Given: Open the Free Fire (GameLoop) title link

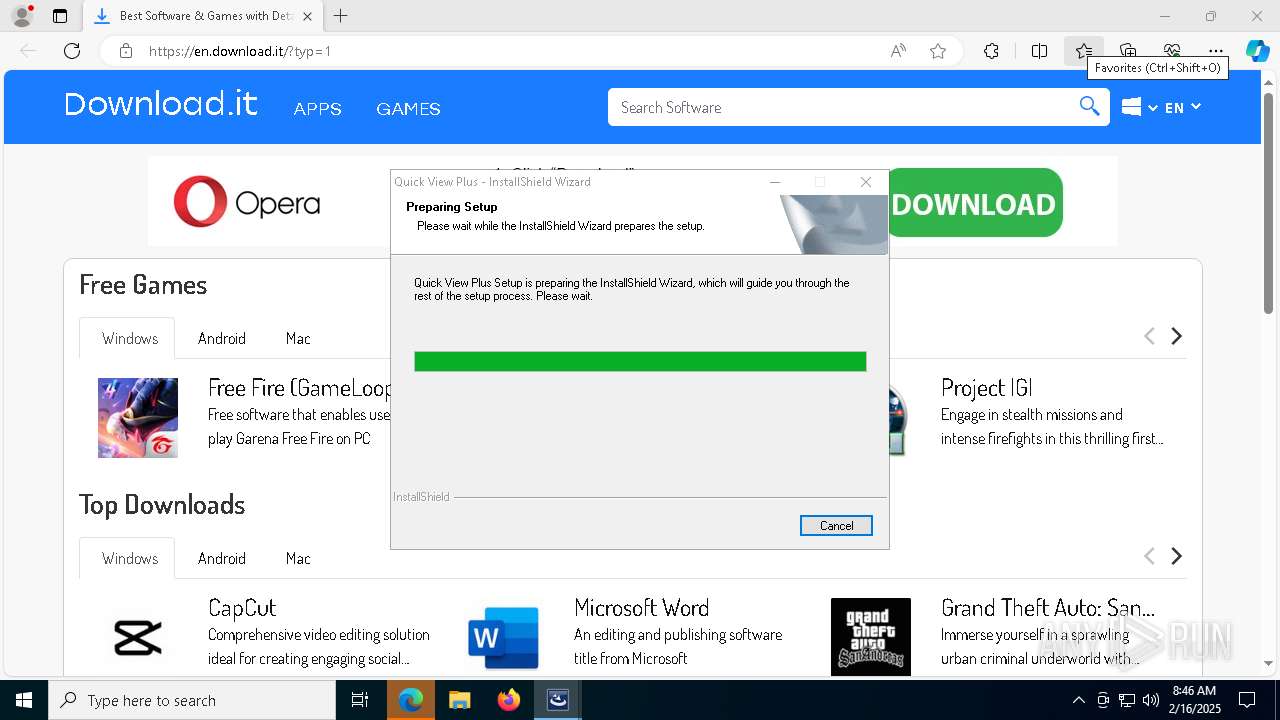Looking at the screenshot, I should [x=299, y=387].
